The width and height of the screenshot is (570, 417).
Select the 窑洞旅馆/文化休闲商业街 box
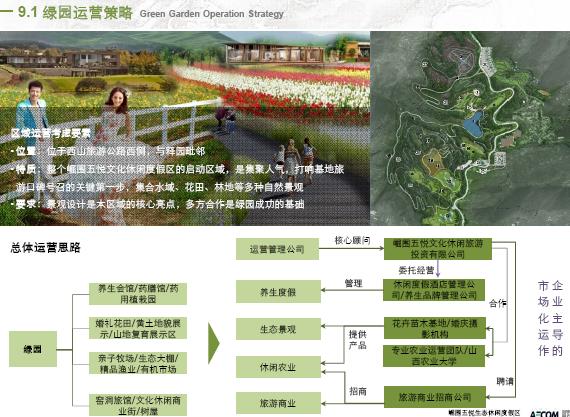pyautogui.click(x=138, y=405)
